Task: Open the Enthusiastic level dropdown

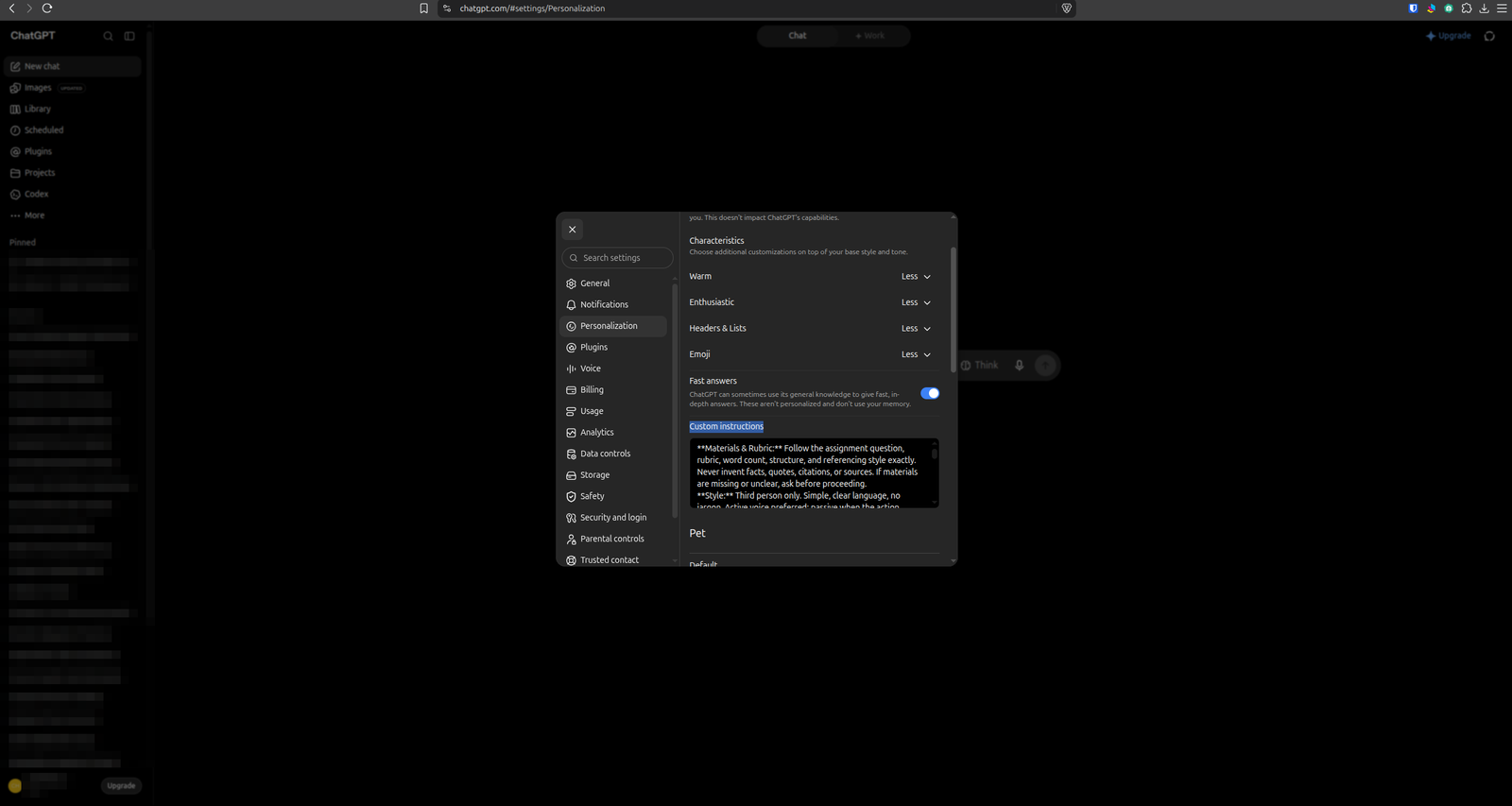Action: tap(916, 302)
